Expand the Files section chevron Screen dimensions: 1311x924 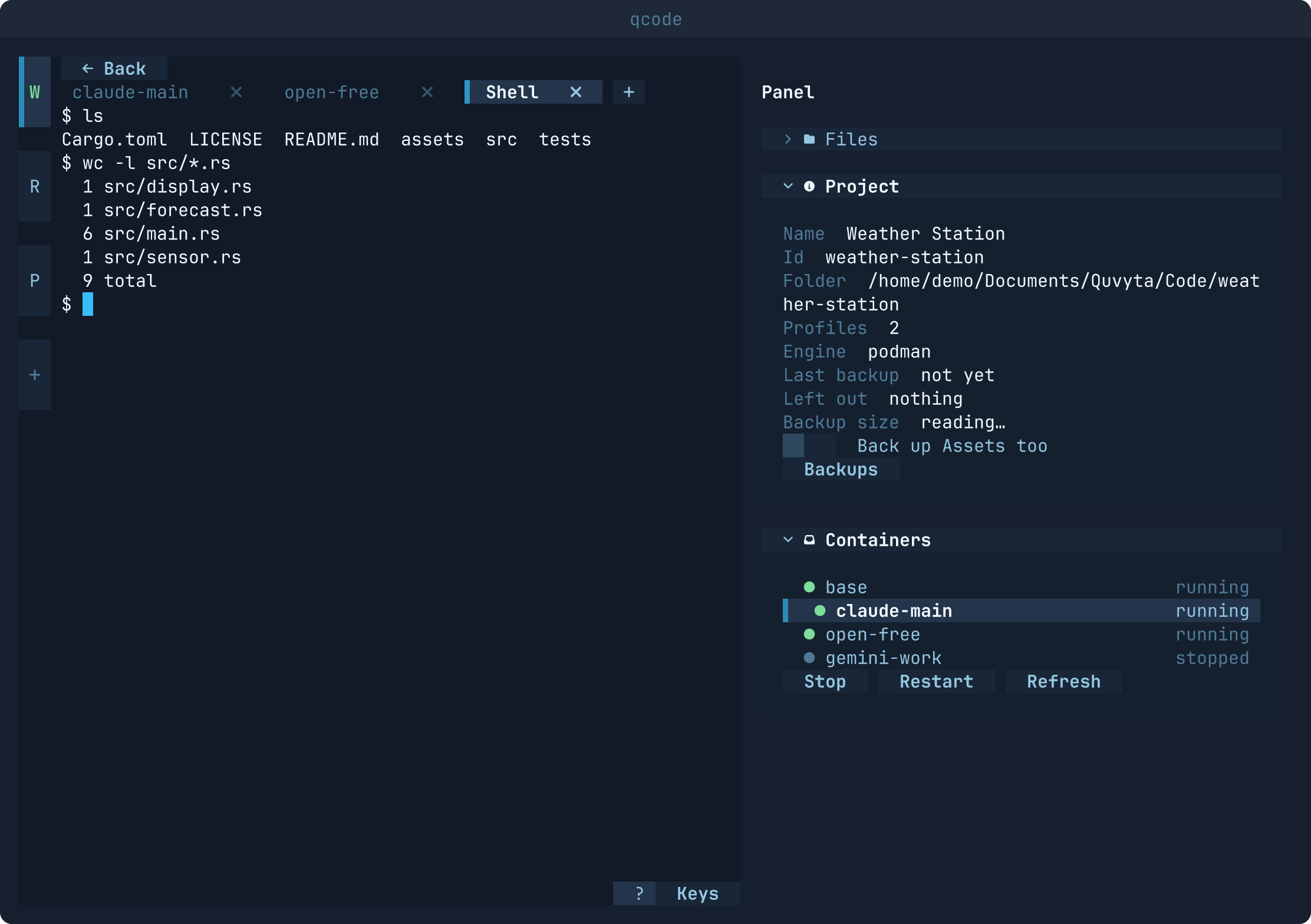(788, 139)
